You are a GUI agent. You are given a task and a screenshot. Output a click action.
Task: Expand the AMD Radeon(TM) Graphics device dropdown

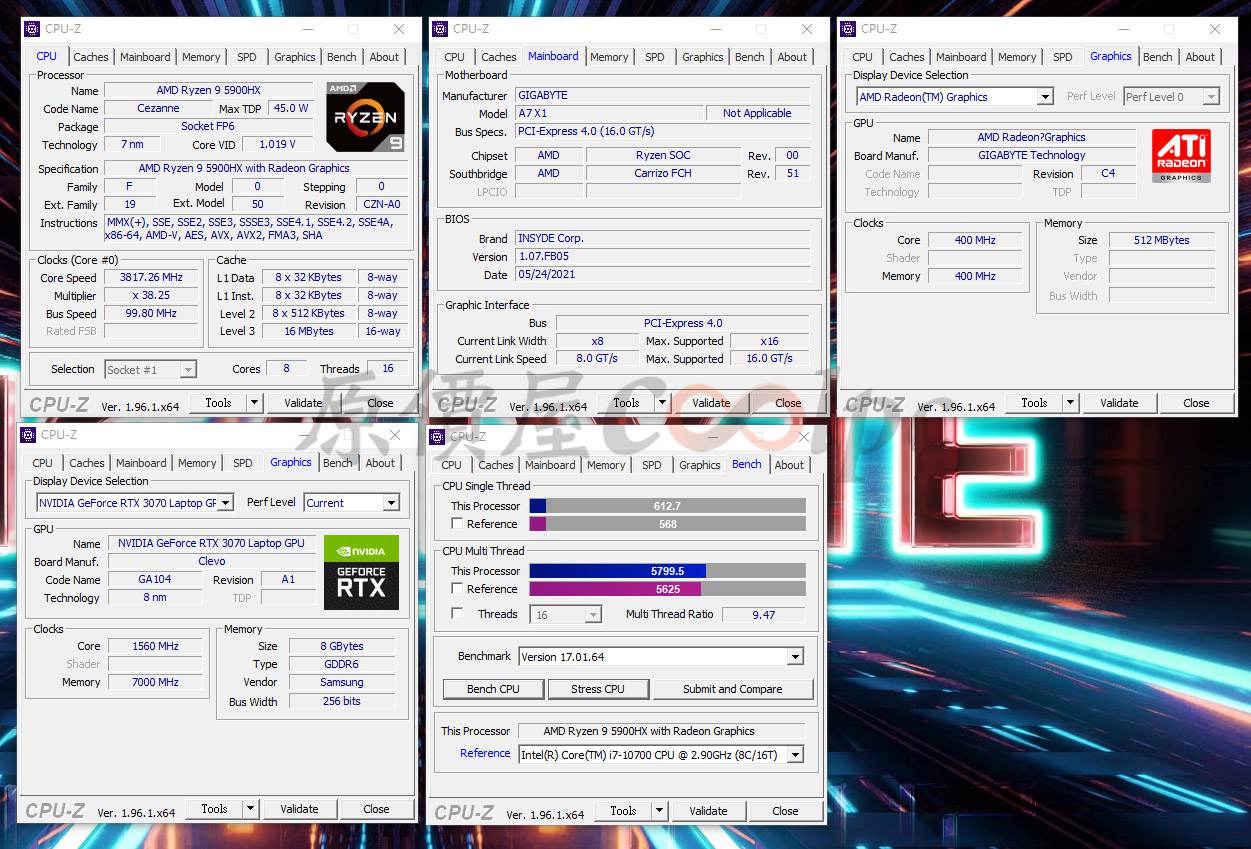pyautogui.click(x=1045, y=97)
